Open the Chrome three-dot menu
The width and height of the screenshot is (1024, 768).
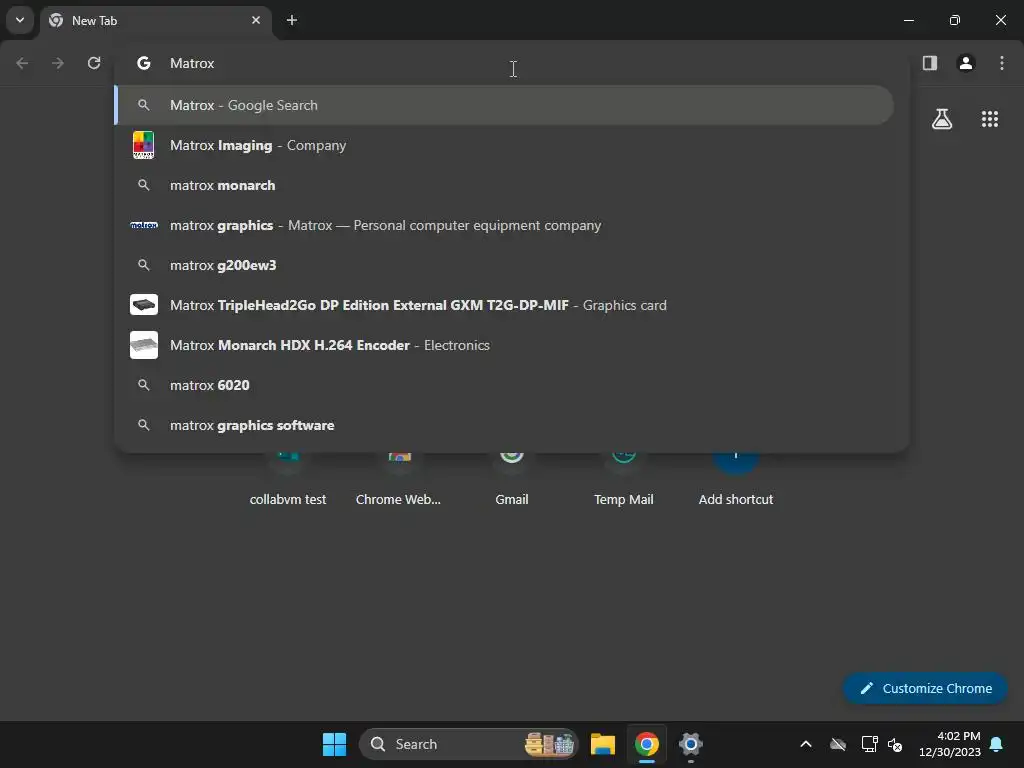coord(1002,63)
